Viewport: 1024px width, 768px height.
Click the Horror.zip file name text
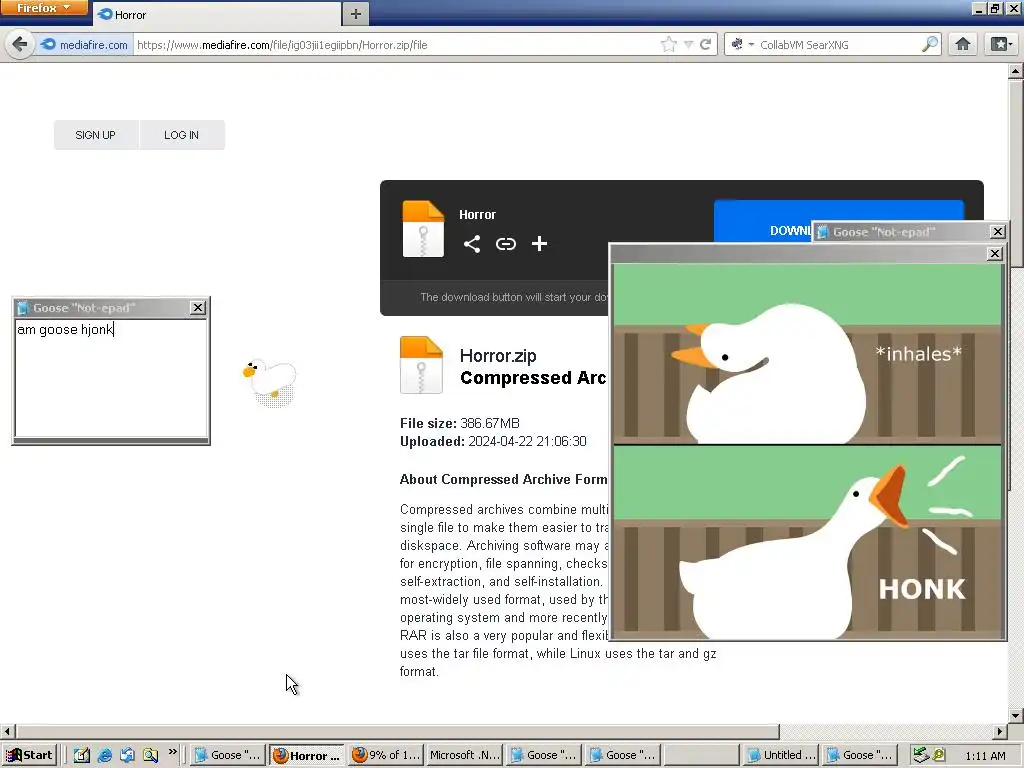[x=498, y=356]
